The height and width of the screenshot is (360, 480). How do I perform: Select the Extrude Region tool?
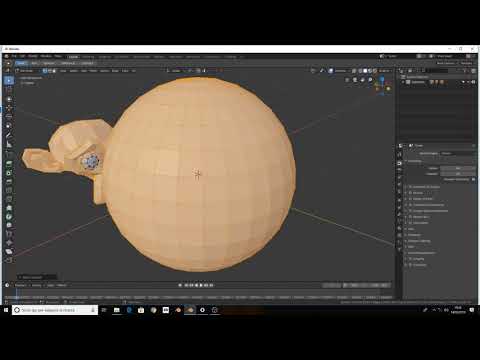click(x=9, y=164)
